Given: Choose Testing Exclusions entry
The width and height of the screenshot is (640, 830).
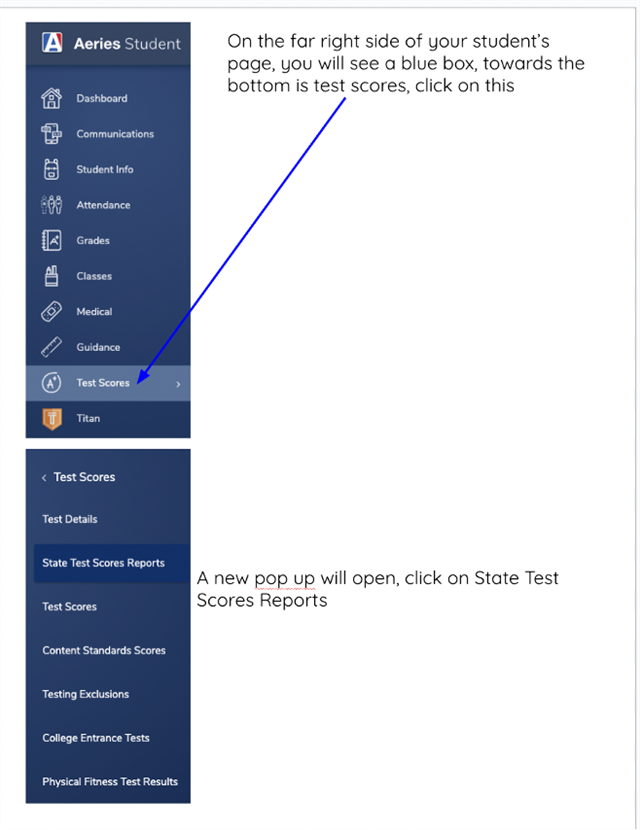Looking at the screenshot, I should click(86, 694).
